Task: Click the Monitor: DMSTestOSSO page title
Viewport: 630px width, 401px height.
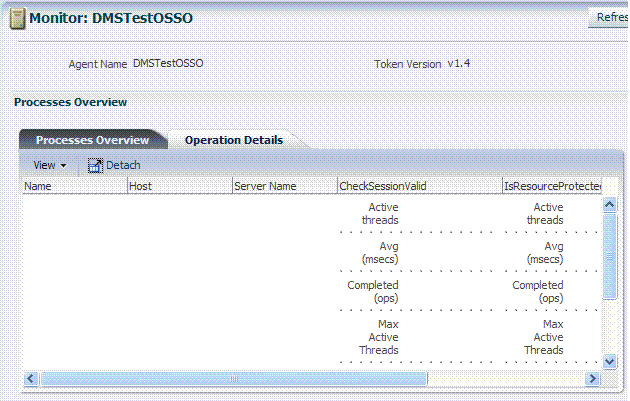Action: 111,18
